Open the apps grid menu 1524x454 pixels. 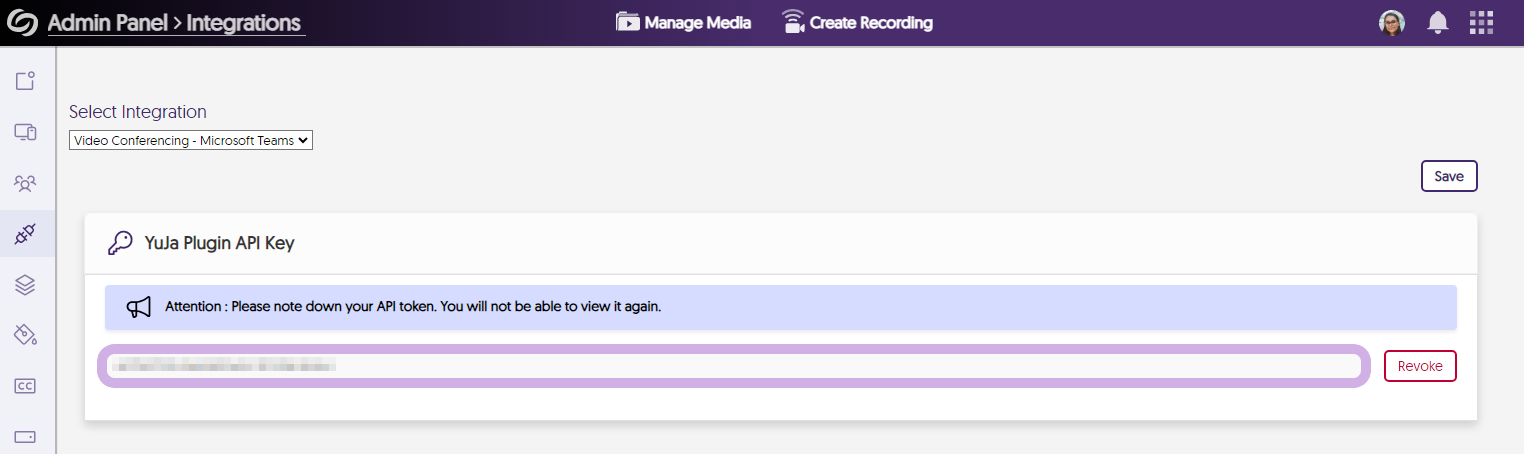tap(1481, 23)
